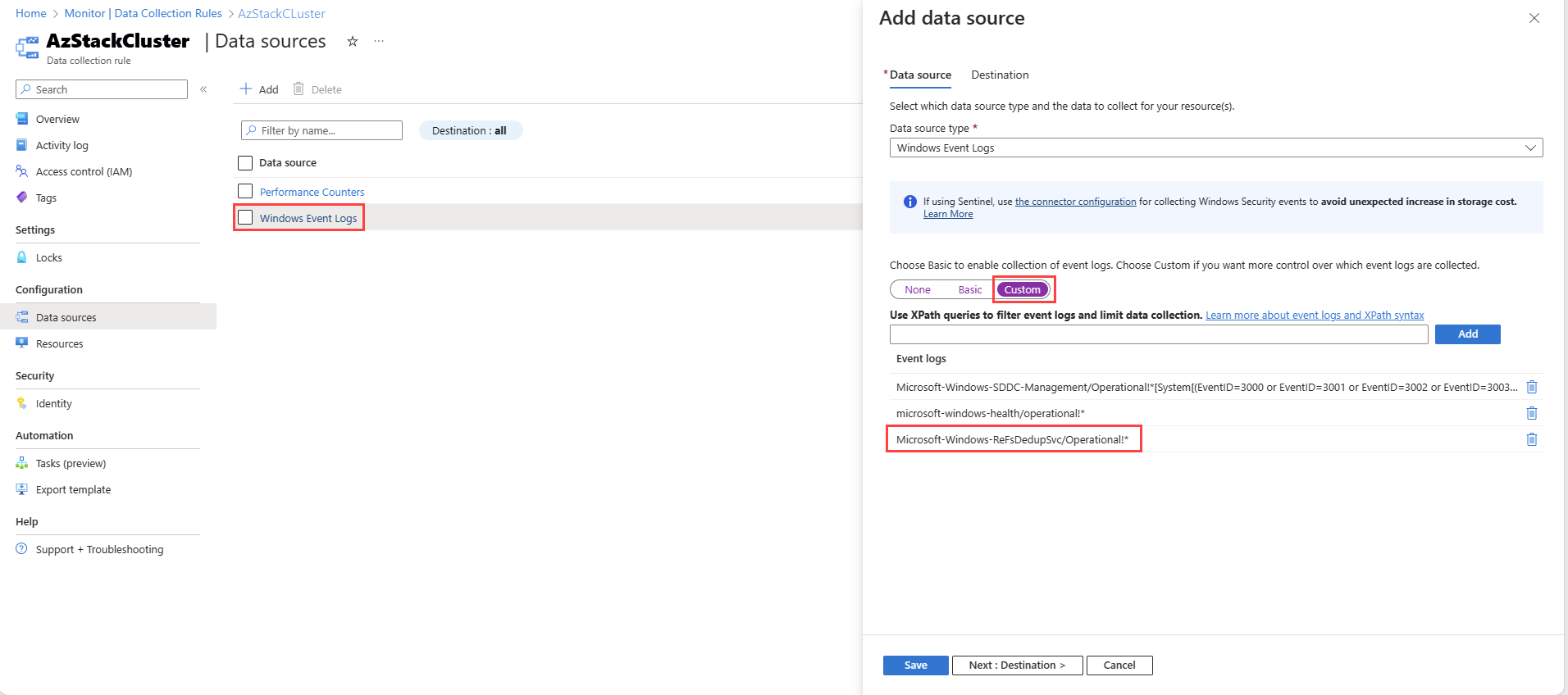Click the Export template icon

pos(22,489)
